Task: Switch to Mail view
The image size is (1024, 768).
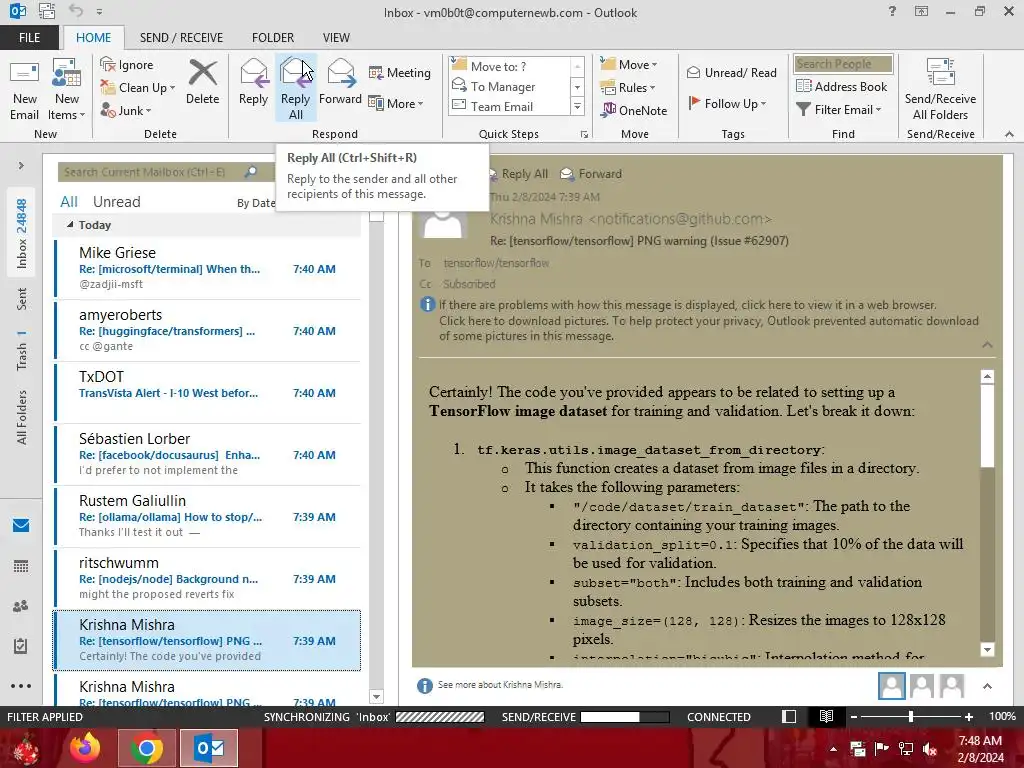Action: 21,525
